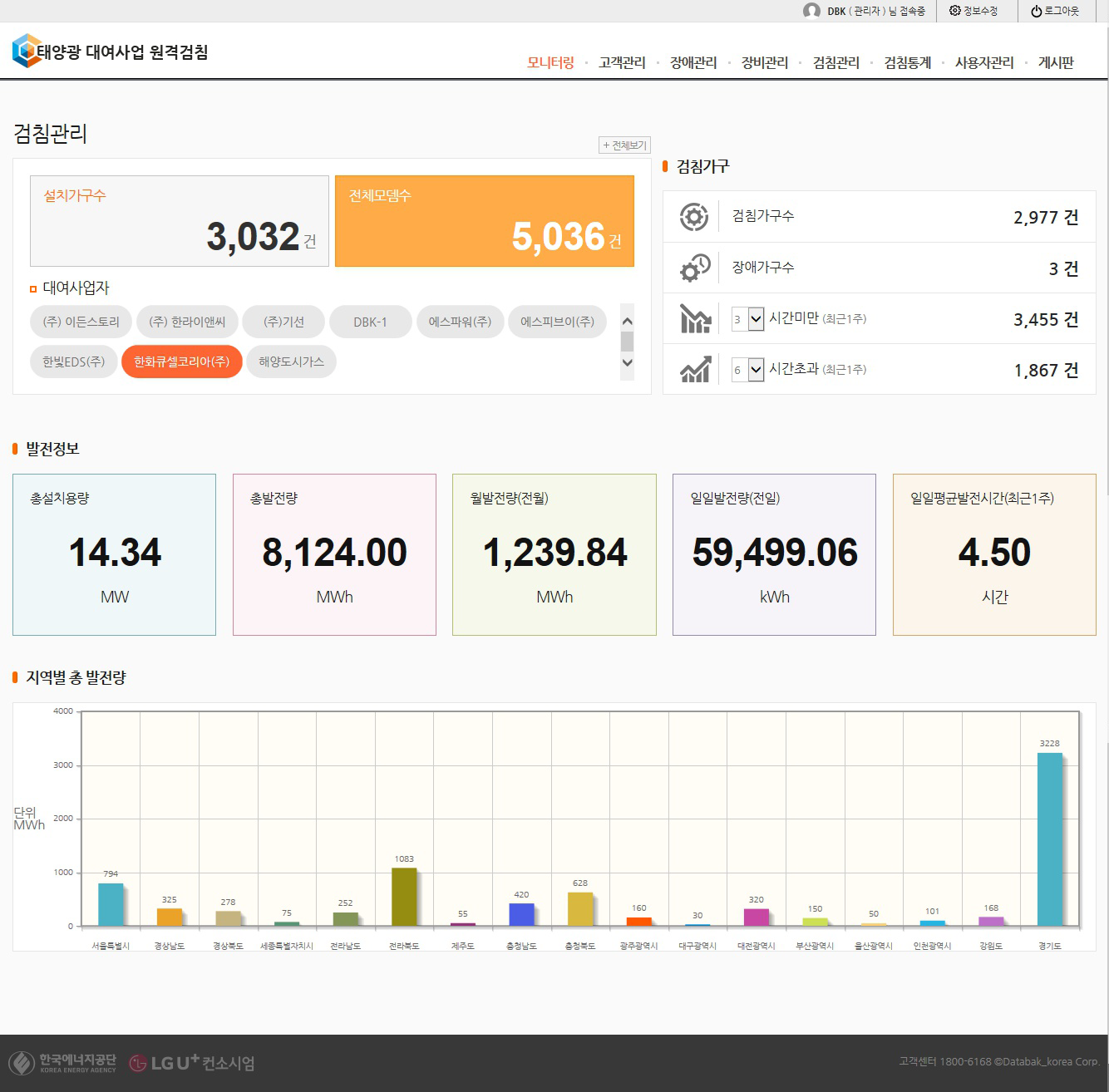Open the 게시판 menu
Image resolution: width=1109 pixels, height=1092 pixels.
coord(1056,62)
